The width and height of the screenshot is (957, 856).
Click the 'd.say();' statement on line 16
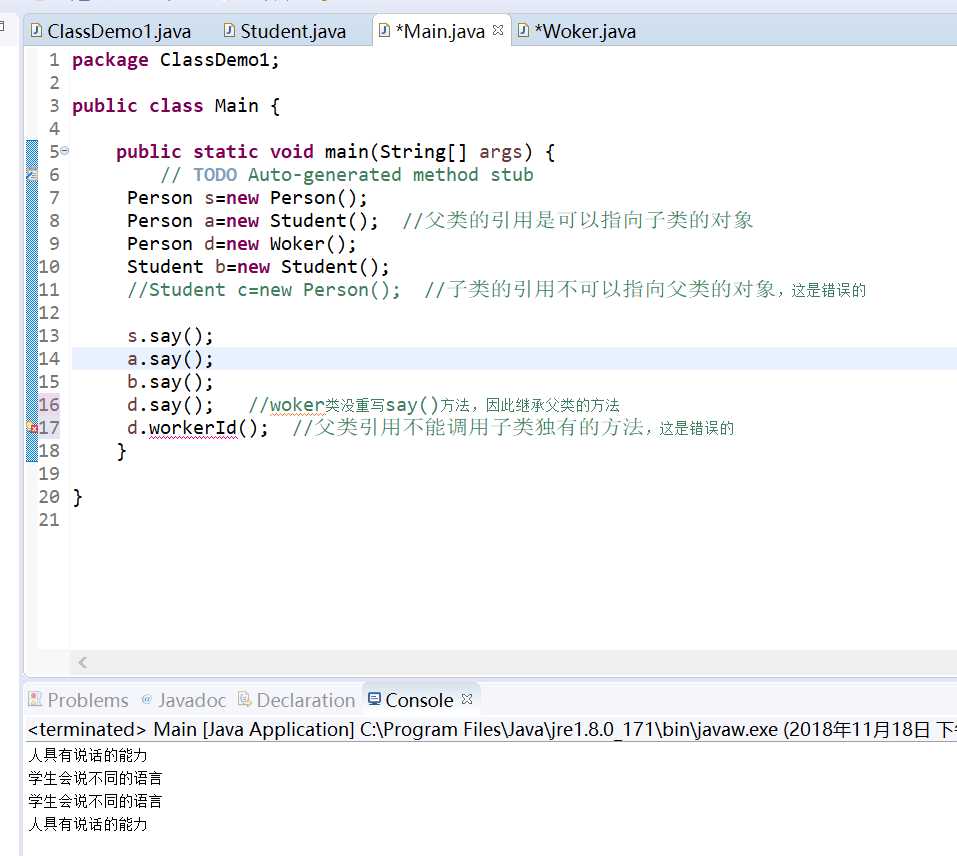(170, 405)
